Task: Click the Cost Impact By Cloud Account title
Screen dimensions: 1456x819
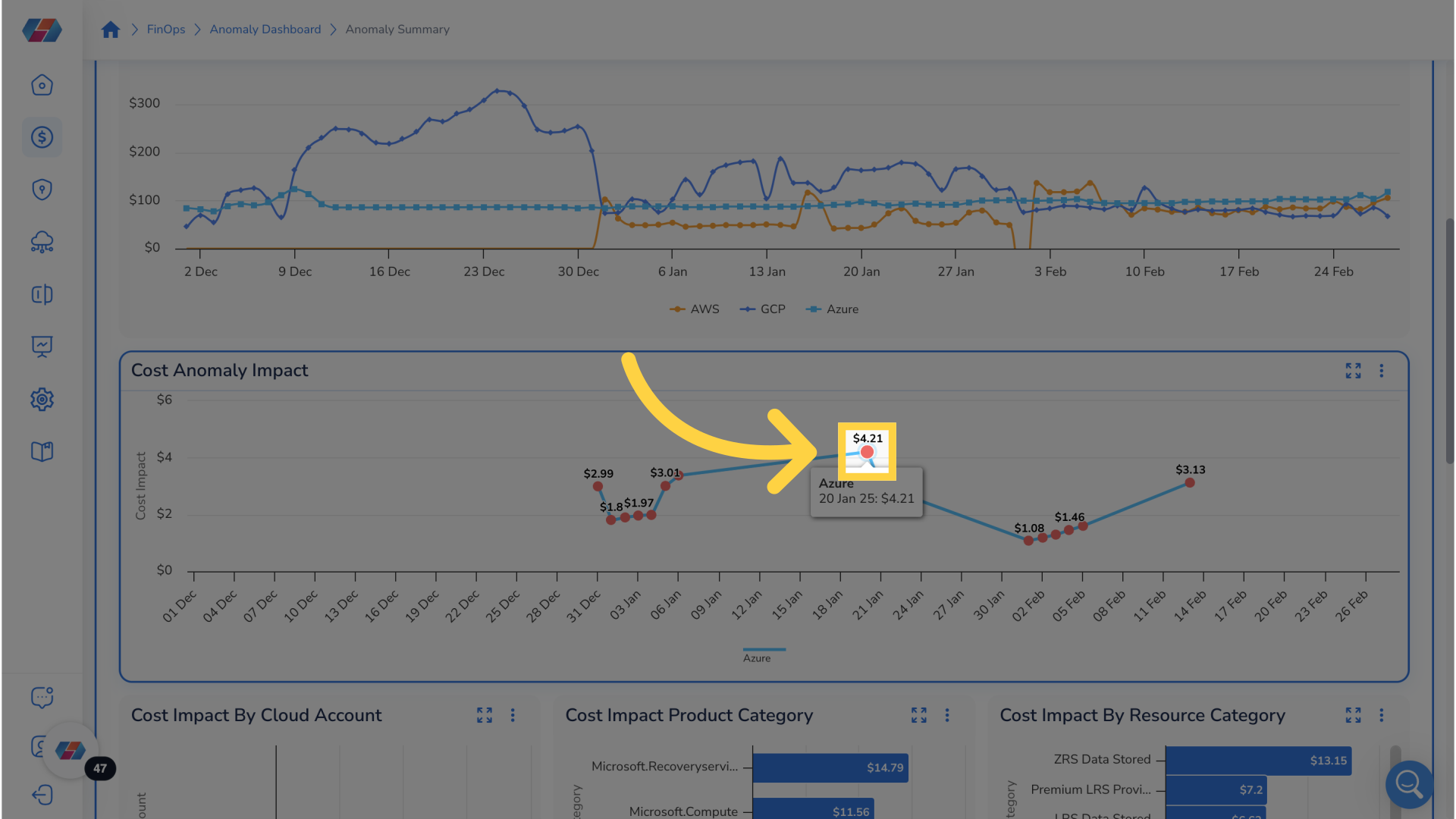Action: [256, 715]
